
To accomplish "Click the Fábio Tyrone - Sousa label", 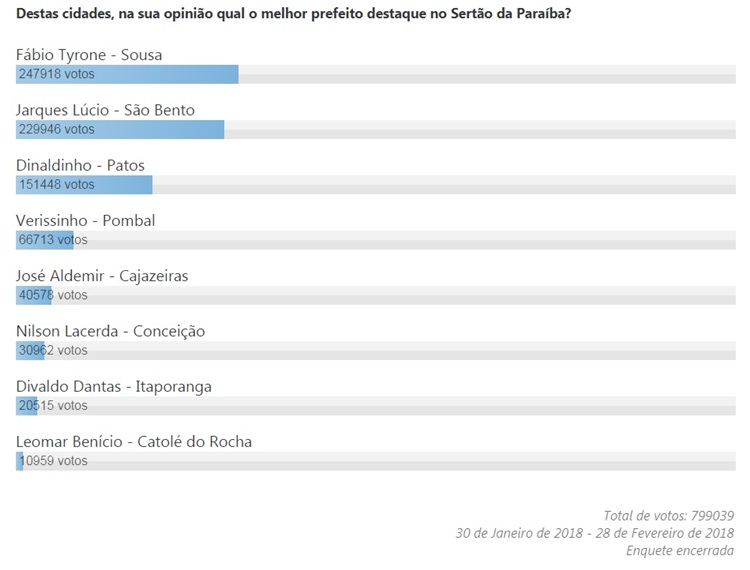I will pyautogui.click(x=89, y=55).
